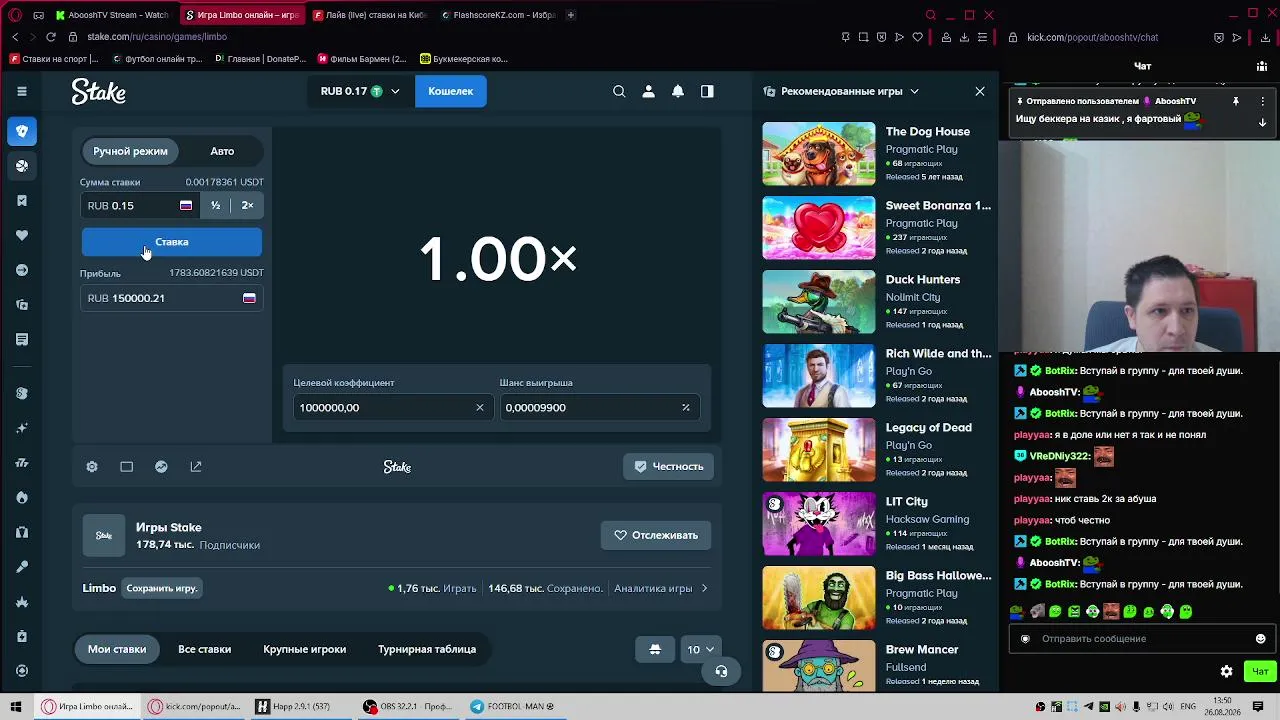Open the game in a popout window
This screenshot has width=1280, height=720.
click(x=196, y=467)
